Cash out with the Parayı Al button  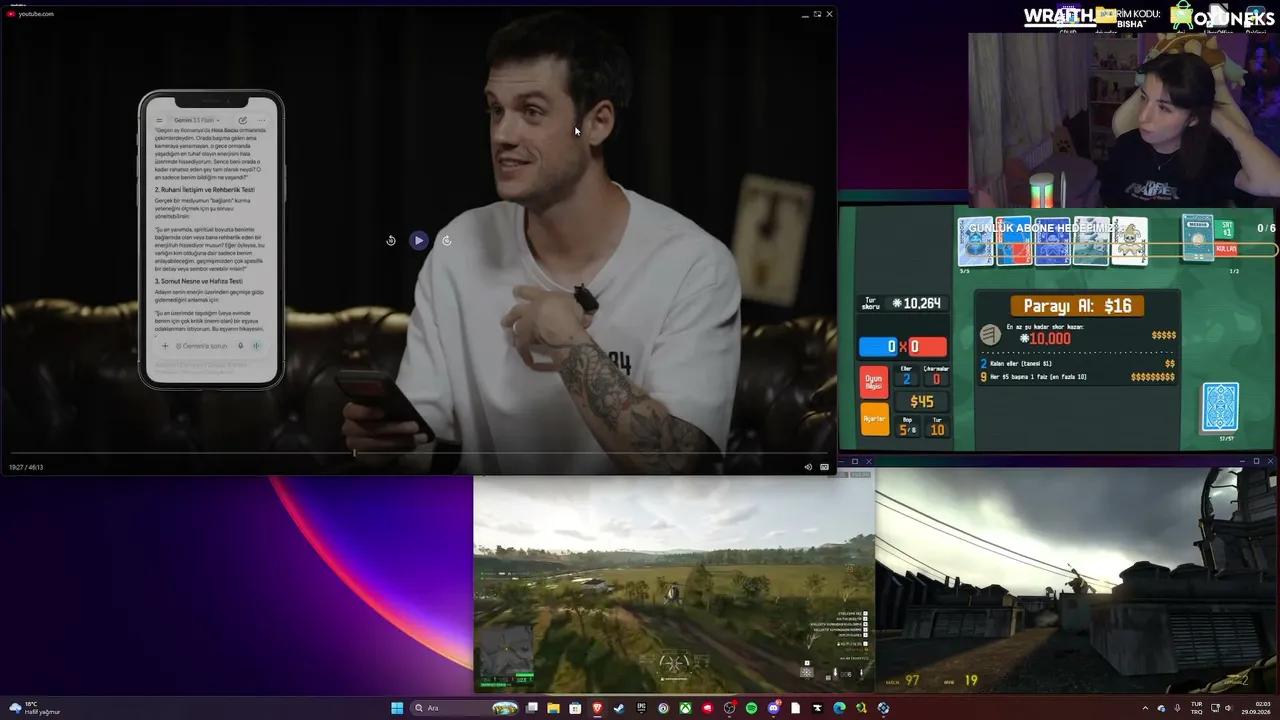coord(1077,306)
